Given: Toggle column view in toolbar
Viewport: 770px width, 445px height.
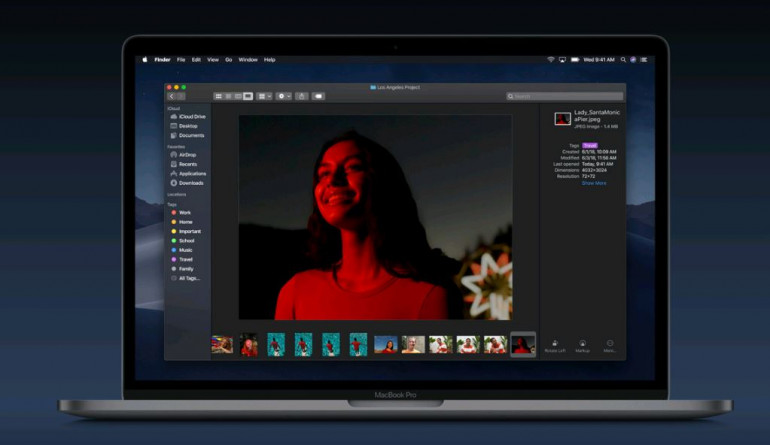Looking at the screenshot, I should click(238, 96).
